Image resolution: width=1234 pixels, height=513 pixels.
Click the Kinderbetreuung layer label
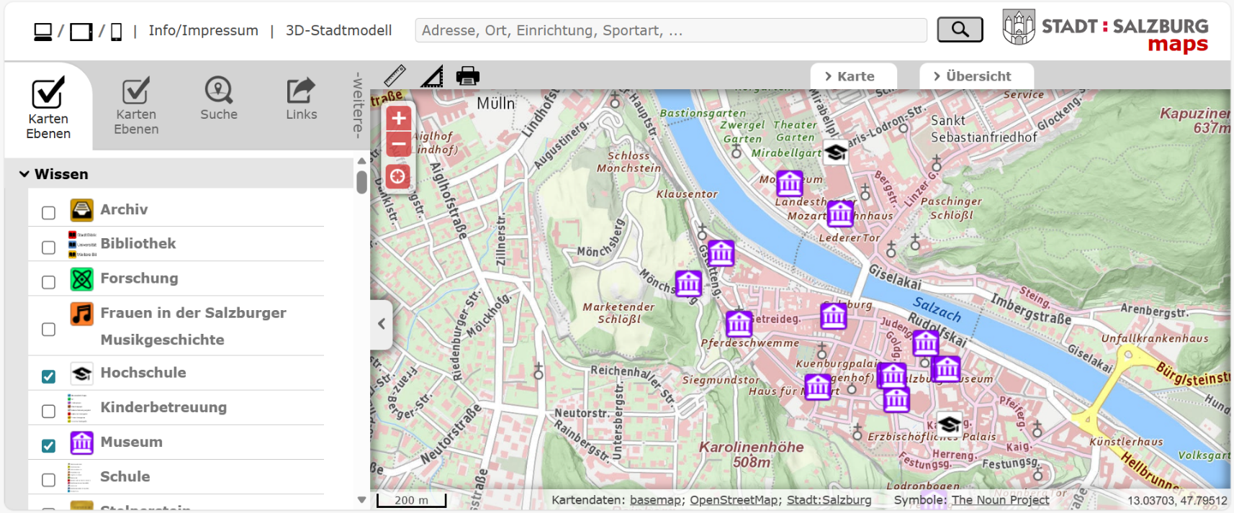click(x=164, y=408)
